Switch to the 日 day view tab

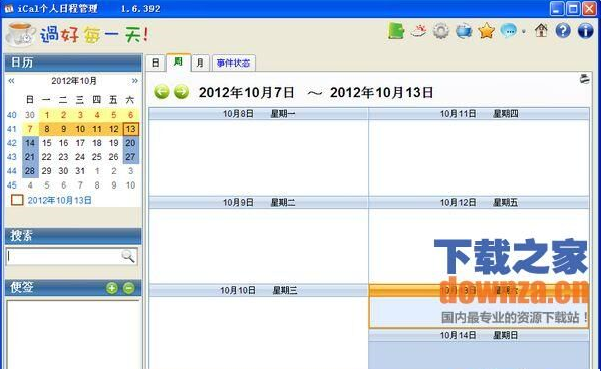155,63
